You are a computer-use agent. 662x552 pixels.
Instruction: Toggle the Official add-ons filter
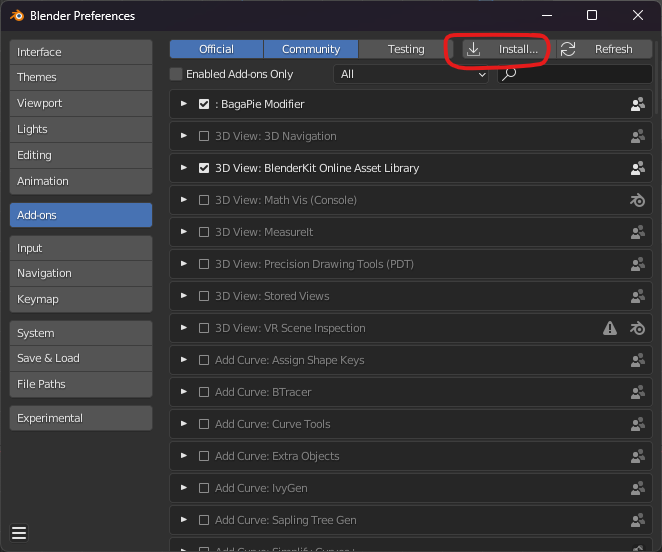coord(217,49)
